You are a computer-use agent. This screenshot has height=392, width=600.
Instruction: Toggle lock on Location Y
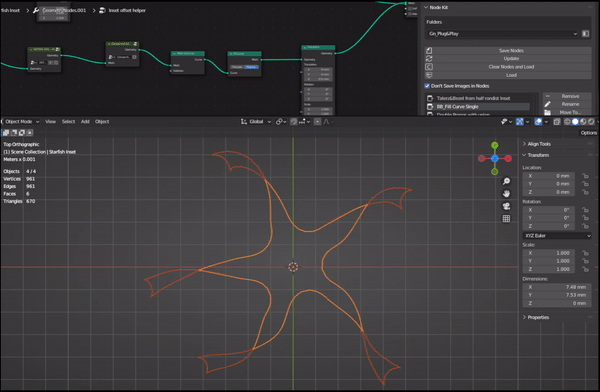pyautogui.click(x=585, y=184)
